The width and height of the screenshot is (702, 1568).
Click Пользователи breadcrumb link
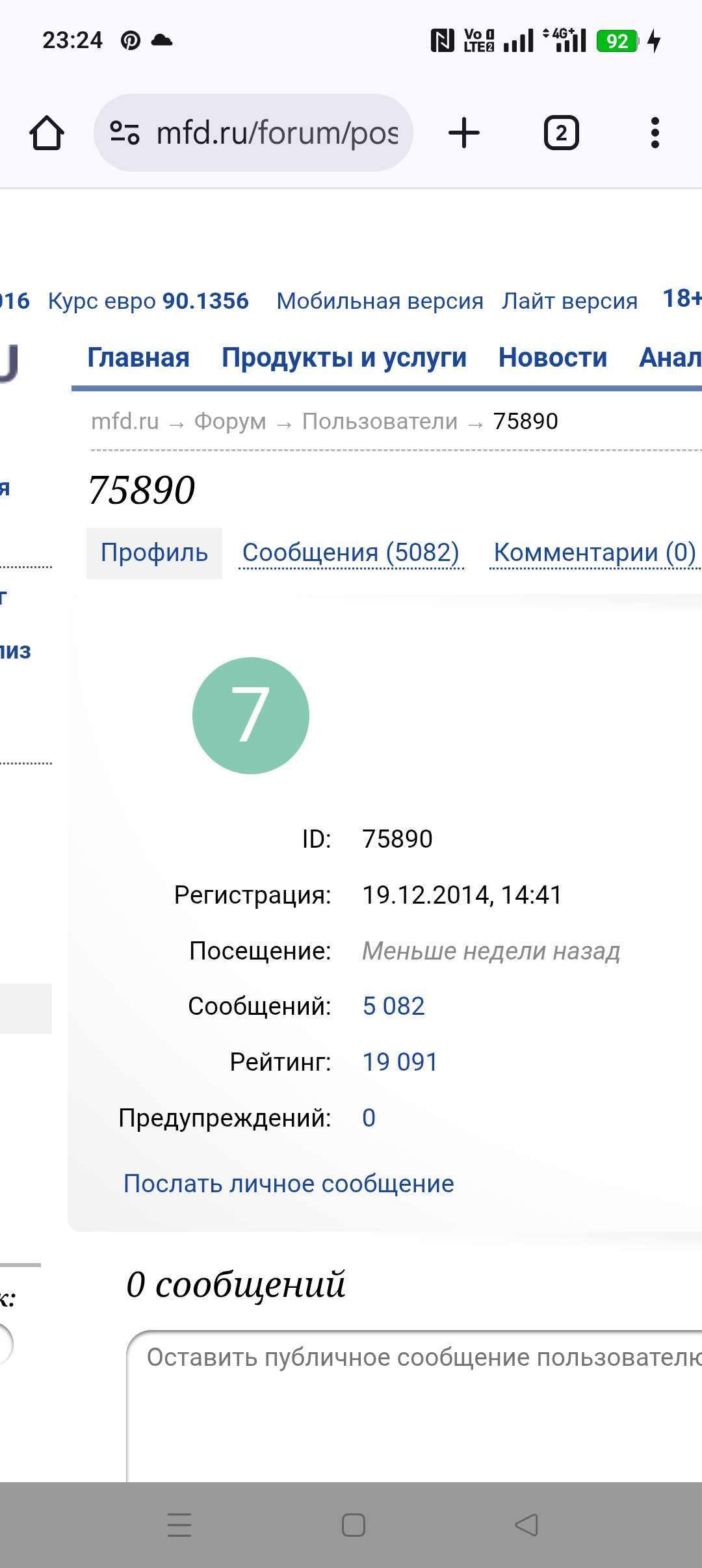pos(380,421)
